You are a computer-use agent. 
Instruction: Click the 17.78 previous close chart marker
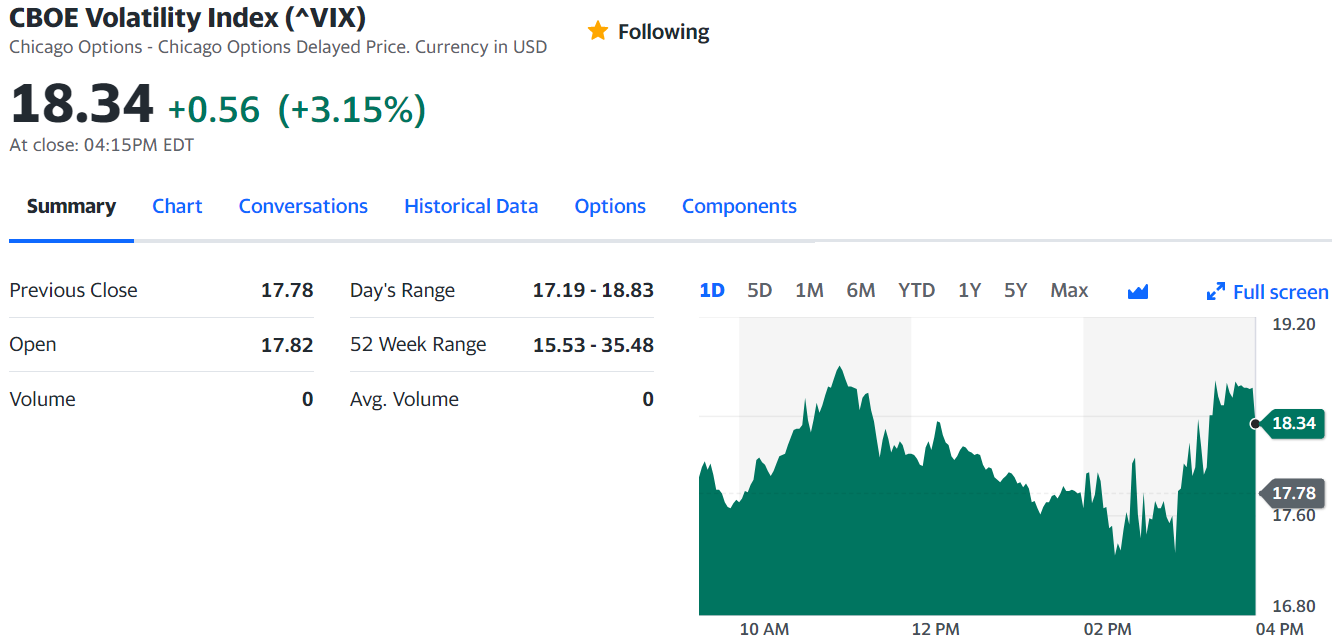[1293, 493]
